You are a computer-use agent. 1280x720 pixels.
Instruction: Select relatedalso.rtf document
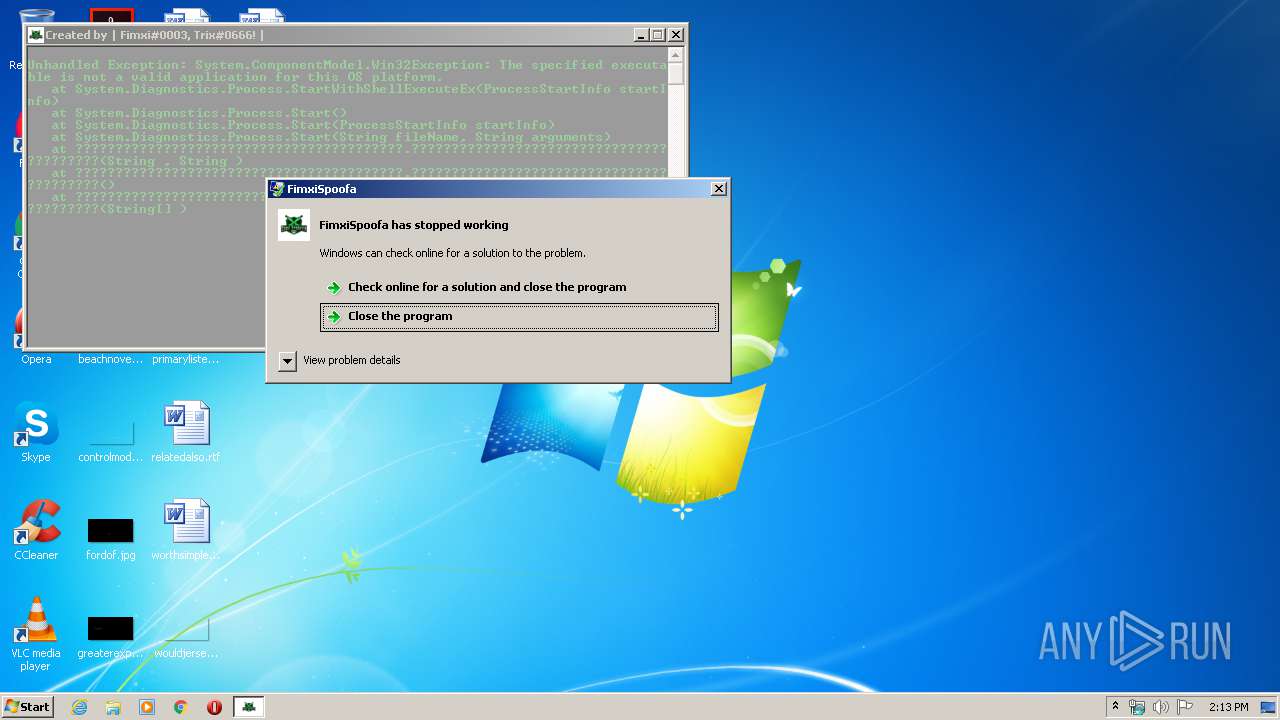(186, 432)
